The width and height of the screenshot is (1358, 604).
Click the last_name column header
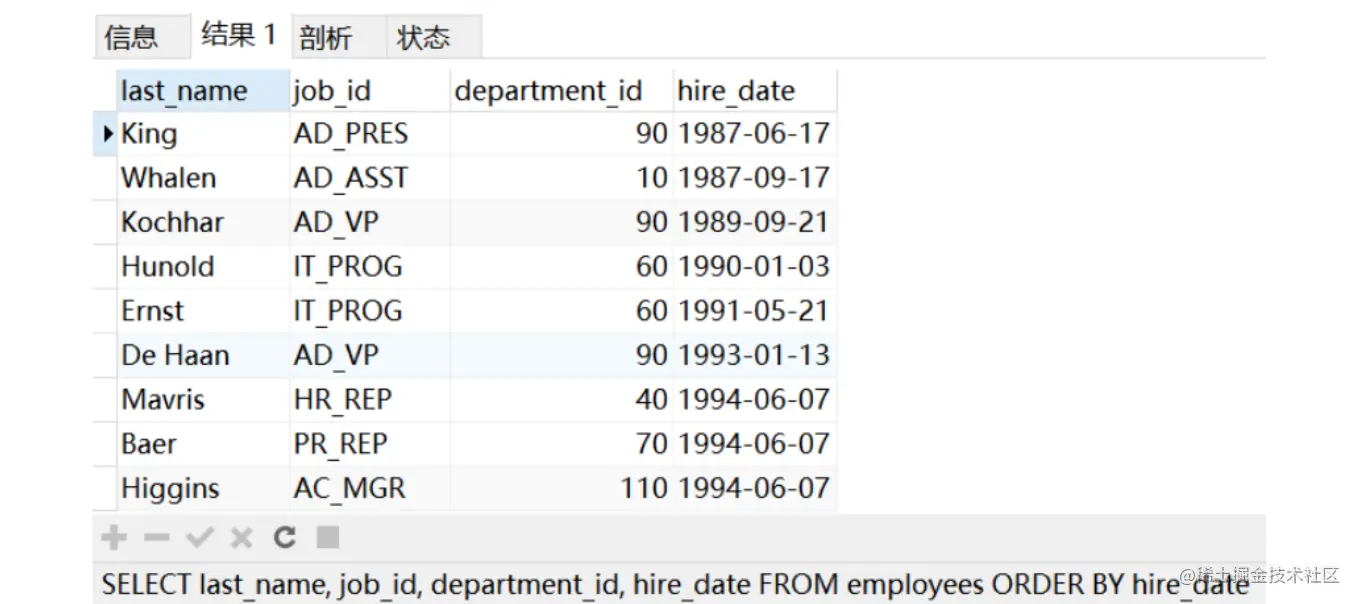(184, 91)
